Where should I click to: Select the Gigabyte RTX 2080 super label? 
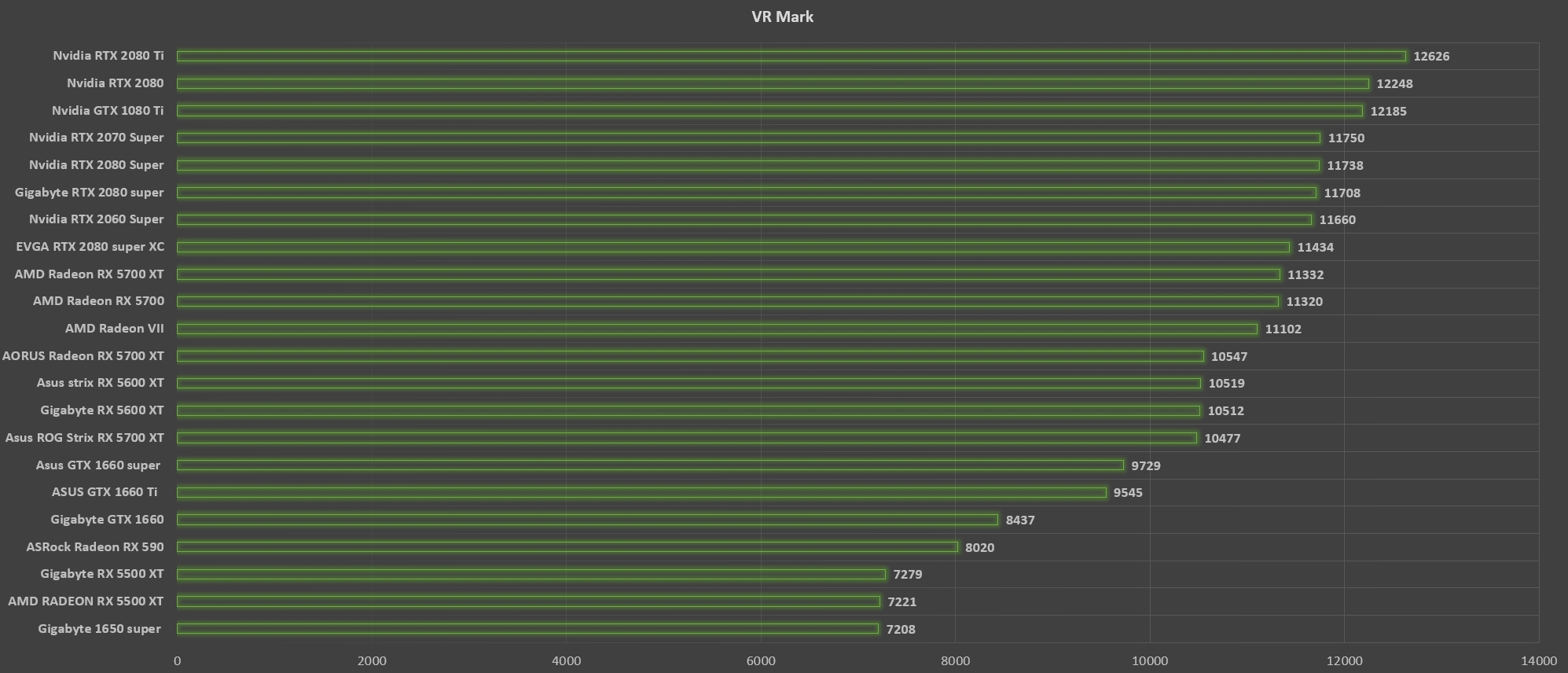[x=90, y=193]
